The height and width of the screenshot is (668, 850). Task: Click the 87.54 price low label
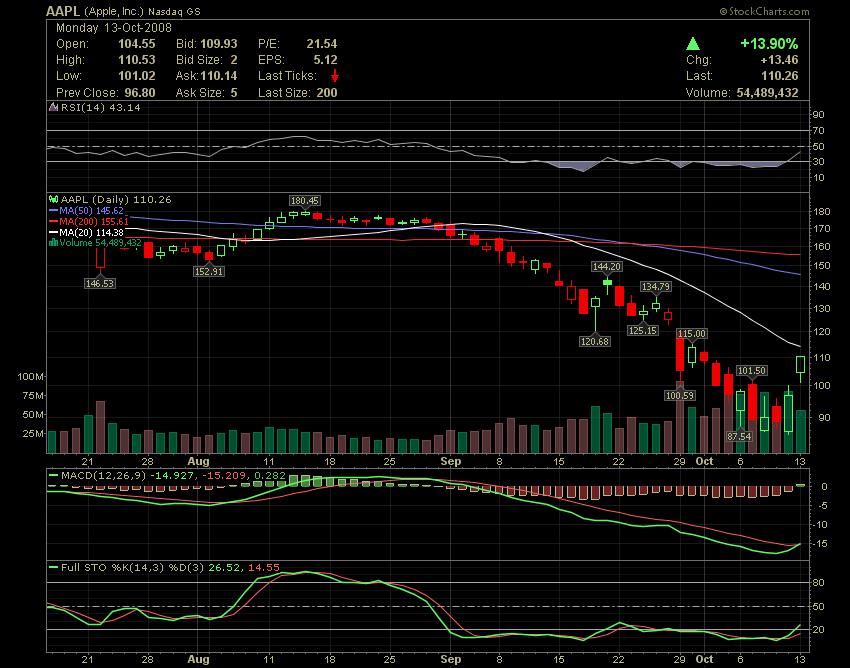[739, 436]
